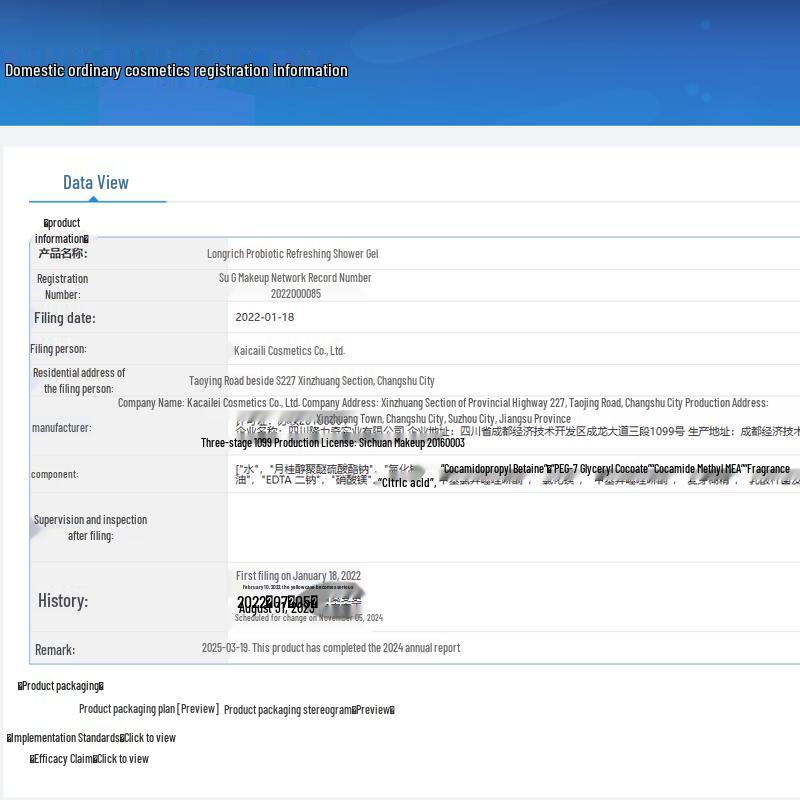Screen dimensions: 800x800
Task: Click the History row label
Action: point(63,601)
